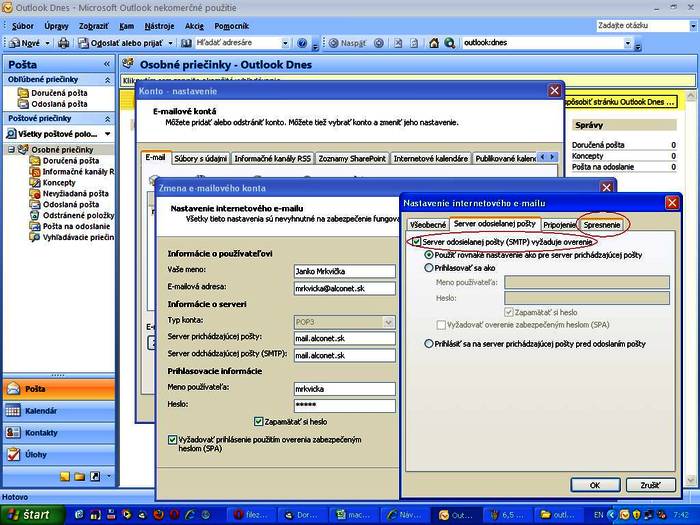Image resolution: width=700 pixels, height=525 pixels.
Task: Click the Firefox icon in quick launch
Action: [158, 515]
